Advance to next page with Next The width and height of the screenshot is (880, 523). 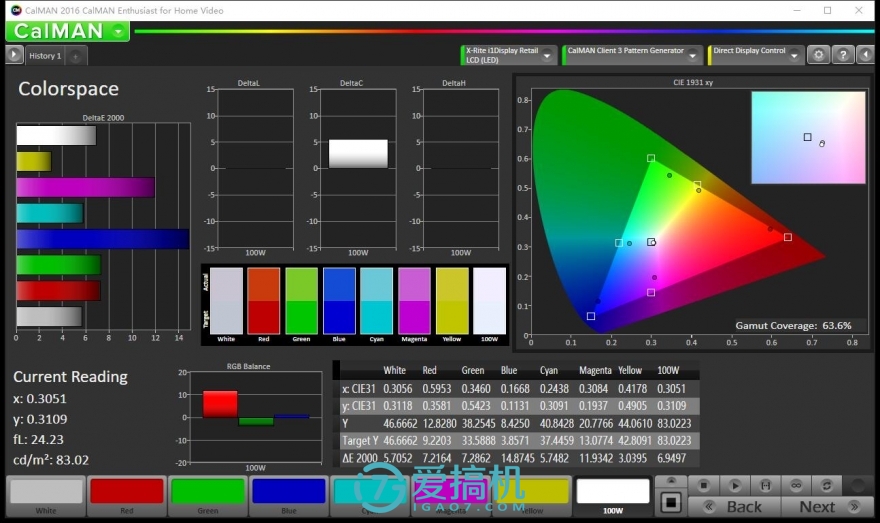tap(827, 507)
